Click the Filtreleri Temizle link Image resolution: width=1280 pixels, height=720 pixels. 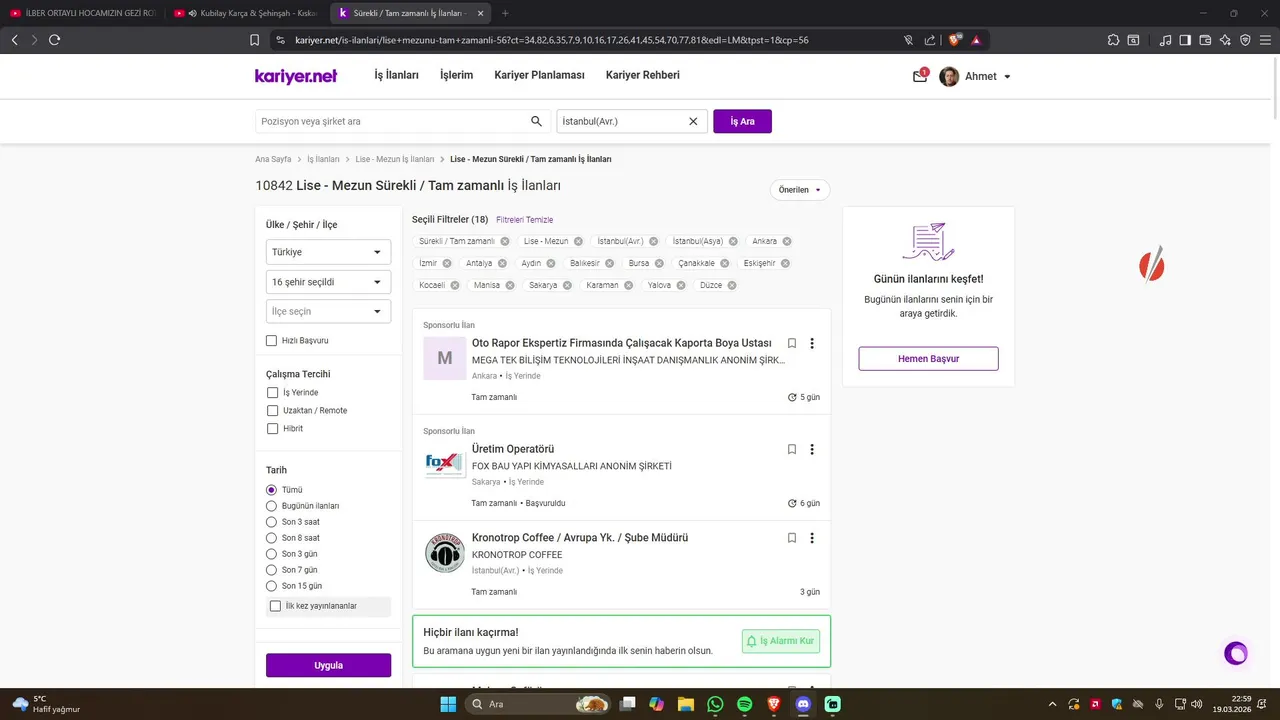524,220
